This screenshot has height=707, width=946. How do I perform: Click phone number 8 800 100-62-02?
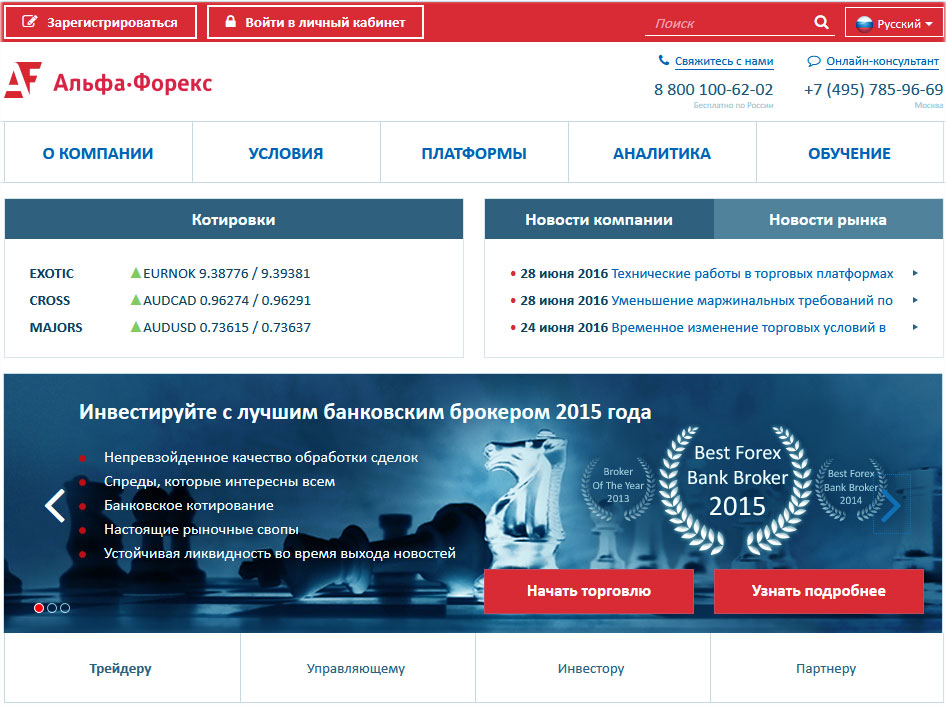pyautogui.click(x=714, y=89)
